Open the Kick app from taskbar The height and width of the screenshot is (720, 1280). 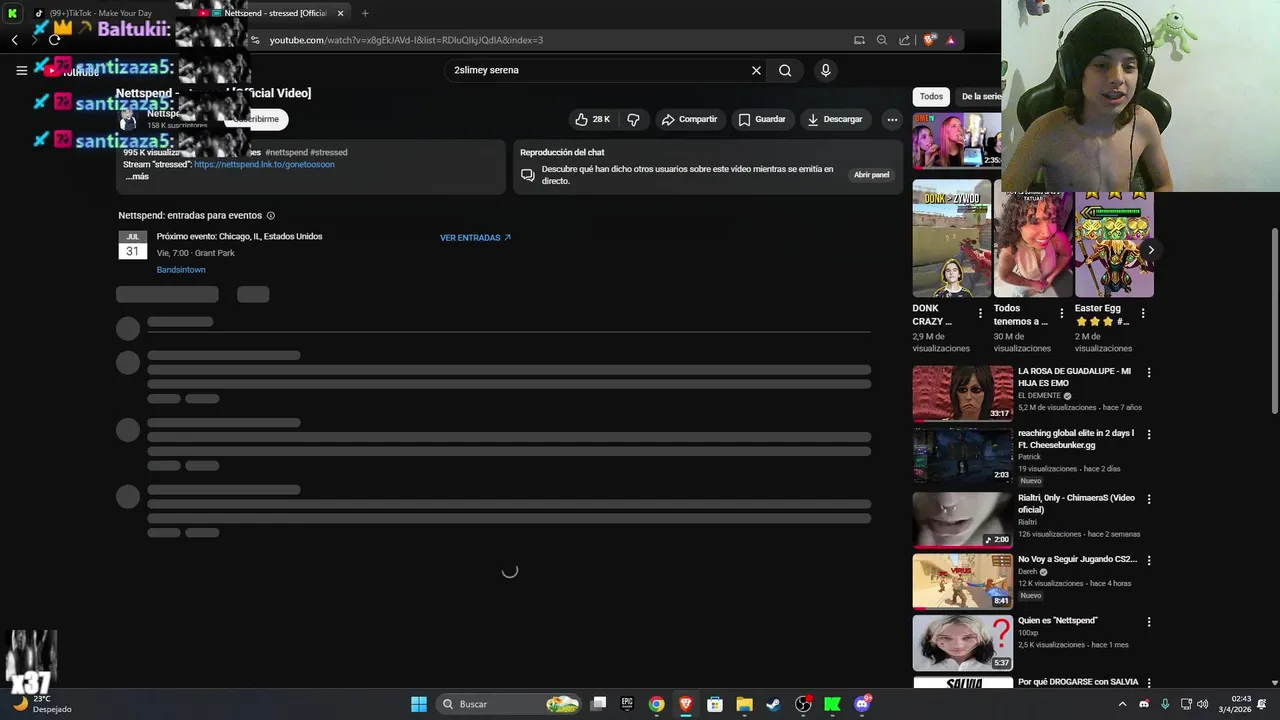tap(832, 704)
